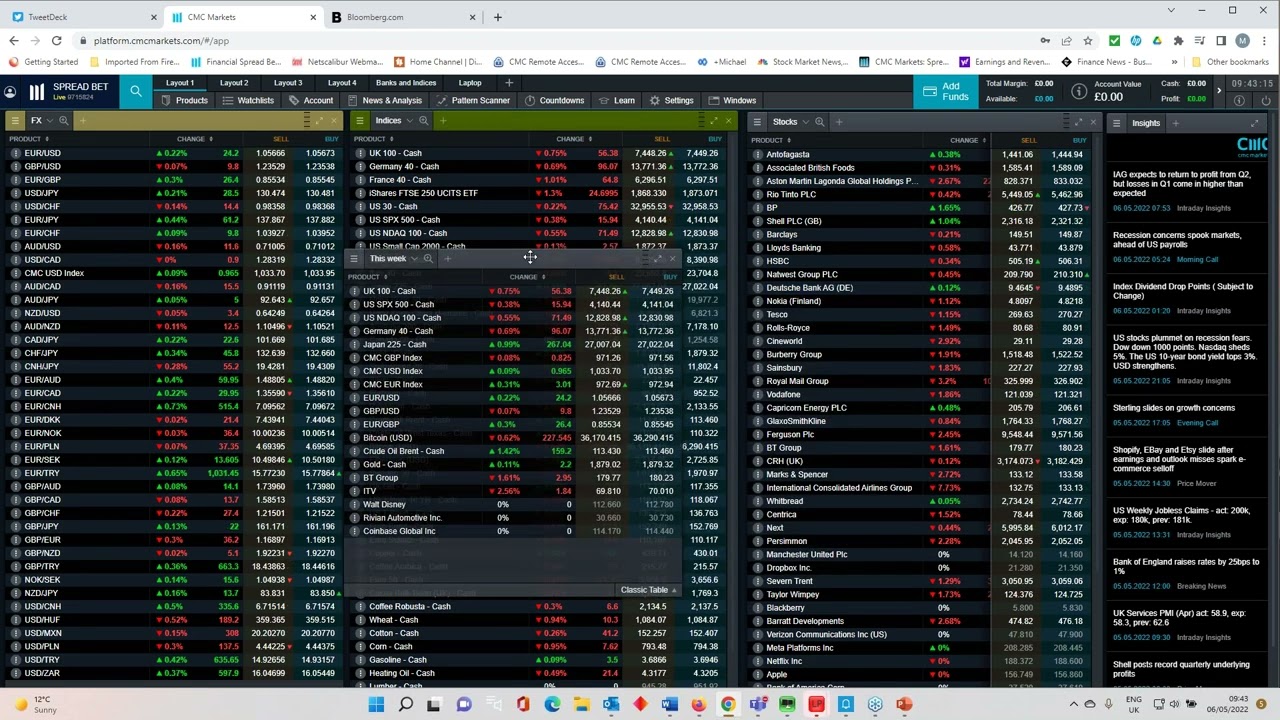Add a new tab in This week panel
Viewport: 1280px width, 720px height.
[x=447, y=259]
